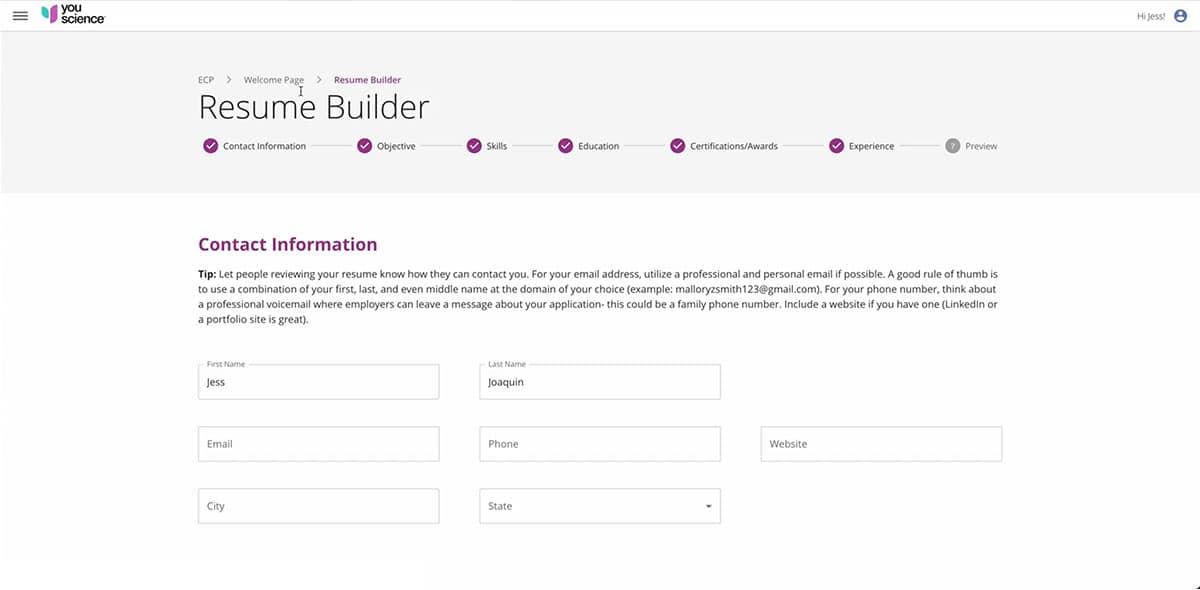Viewport: 1200px width, 590px height.
Task: Click into the Phone field
Action: coord(600,444)
